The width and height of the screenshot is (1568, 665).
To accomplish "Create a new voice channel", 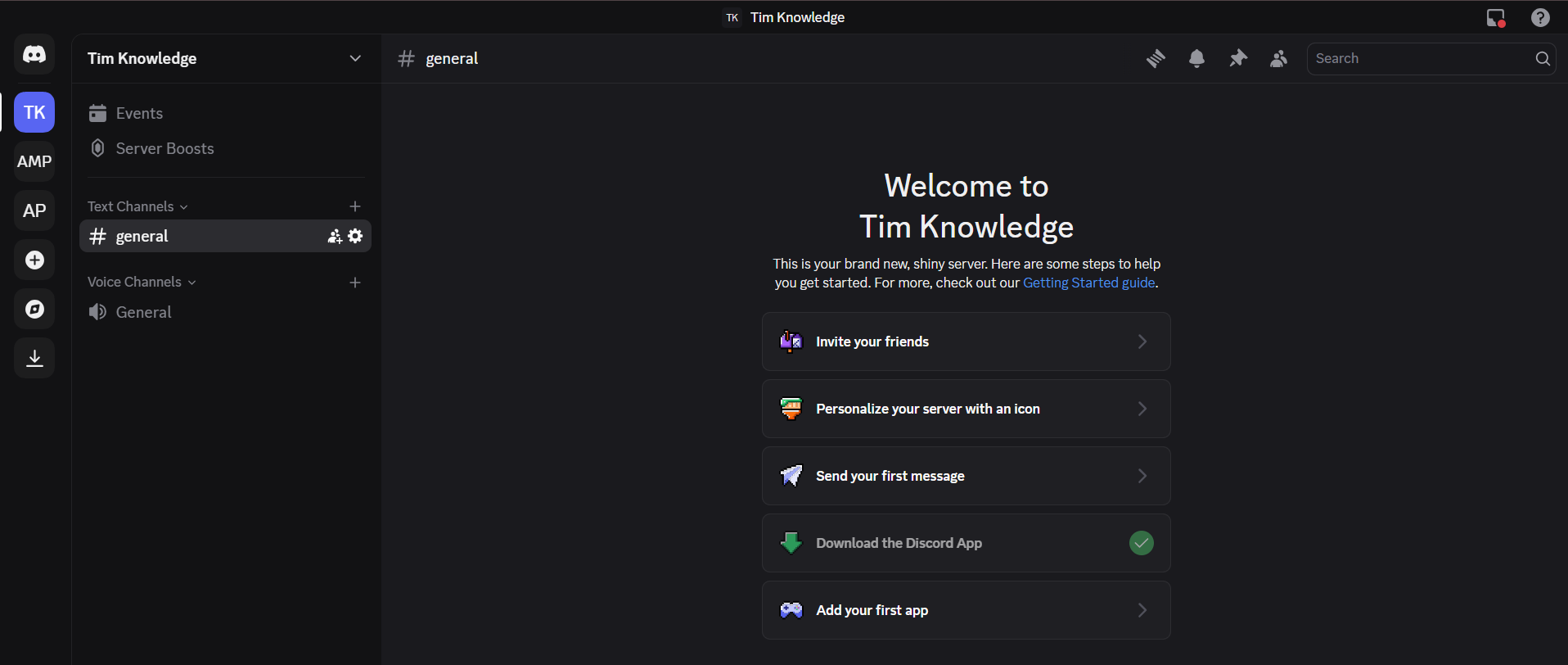I will click(355, 283).
